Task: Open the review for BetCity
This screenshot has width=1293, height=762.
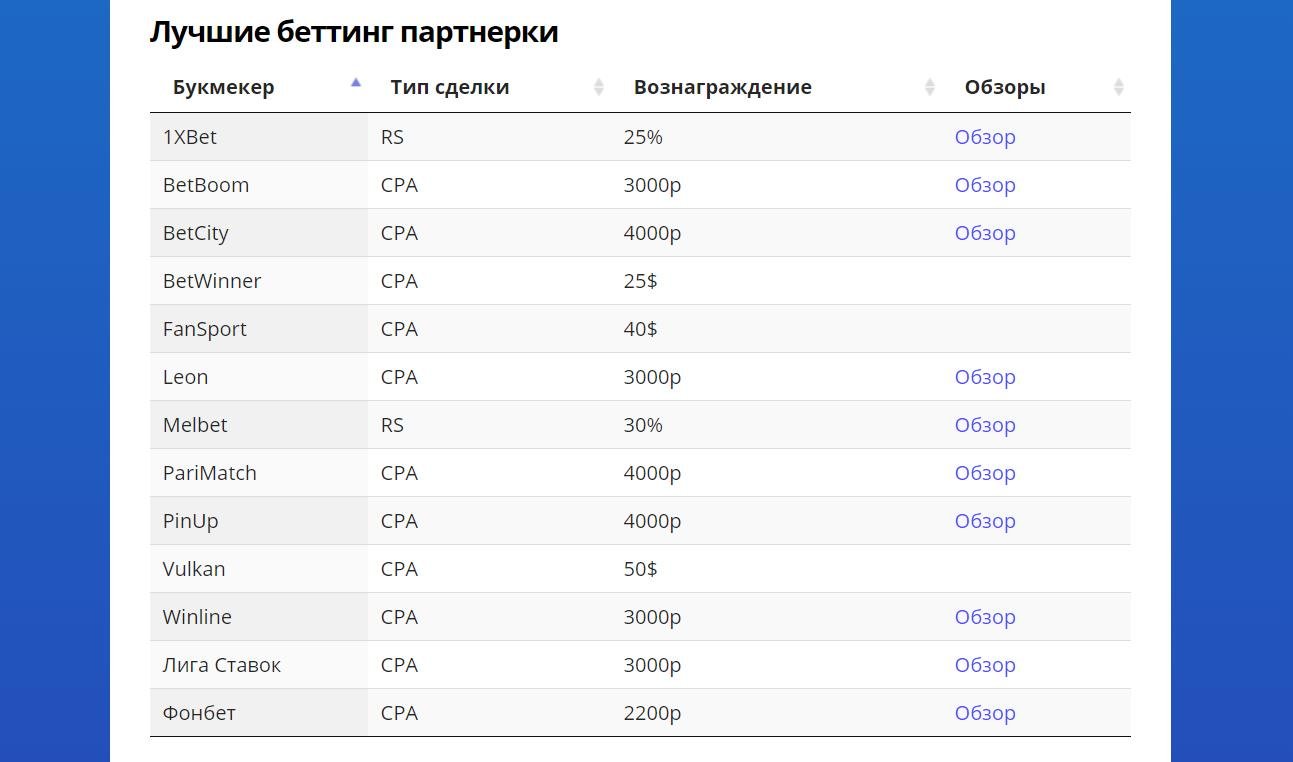Action: tap(985, 232)
